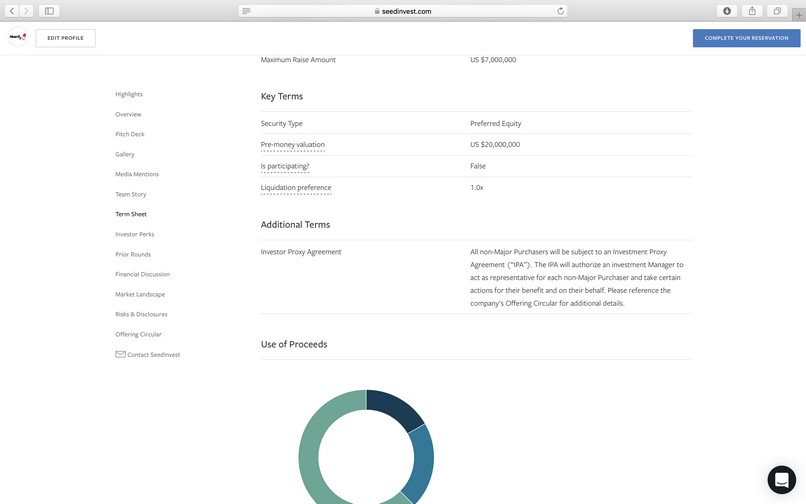This screenshot has height=504, width=806.
Task: Click the Pre-money valuation term
Action: click(292, 145)
